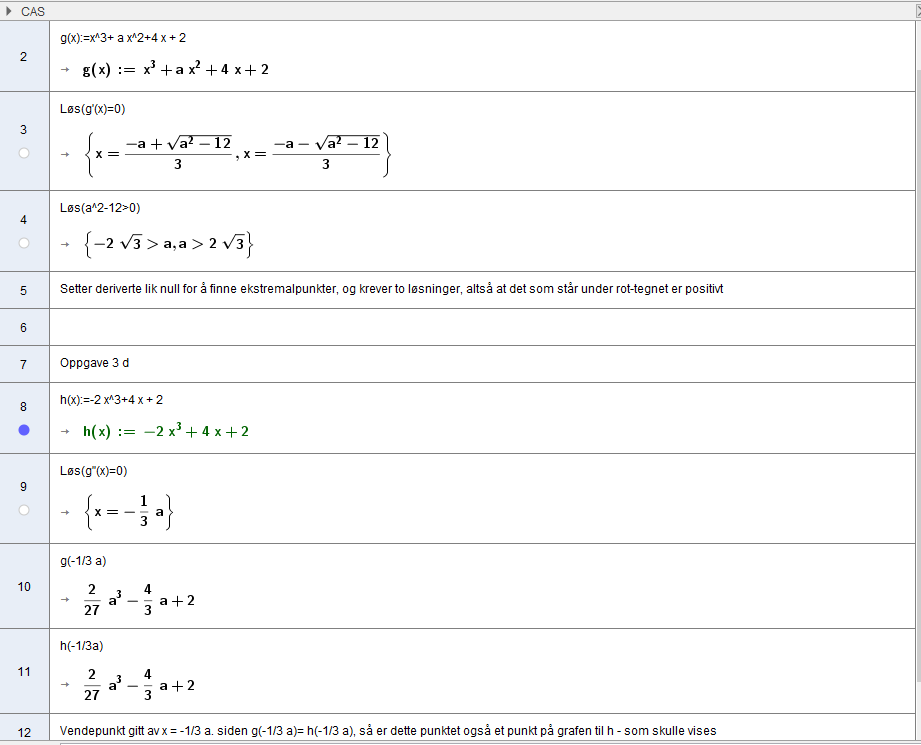Select row header number 11
The height and width of the screenshot is (745, 921).
coord(24,671)
